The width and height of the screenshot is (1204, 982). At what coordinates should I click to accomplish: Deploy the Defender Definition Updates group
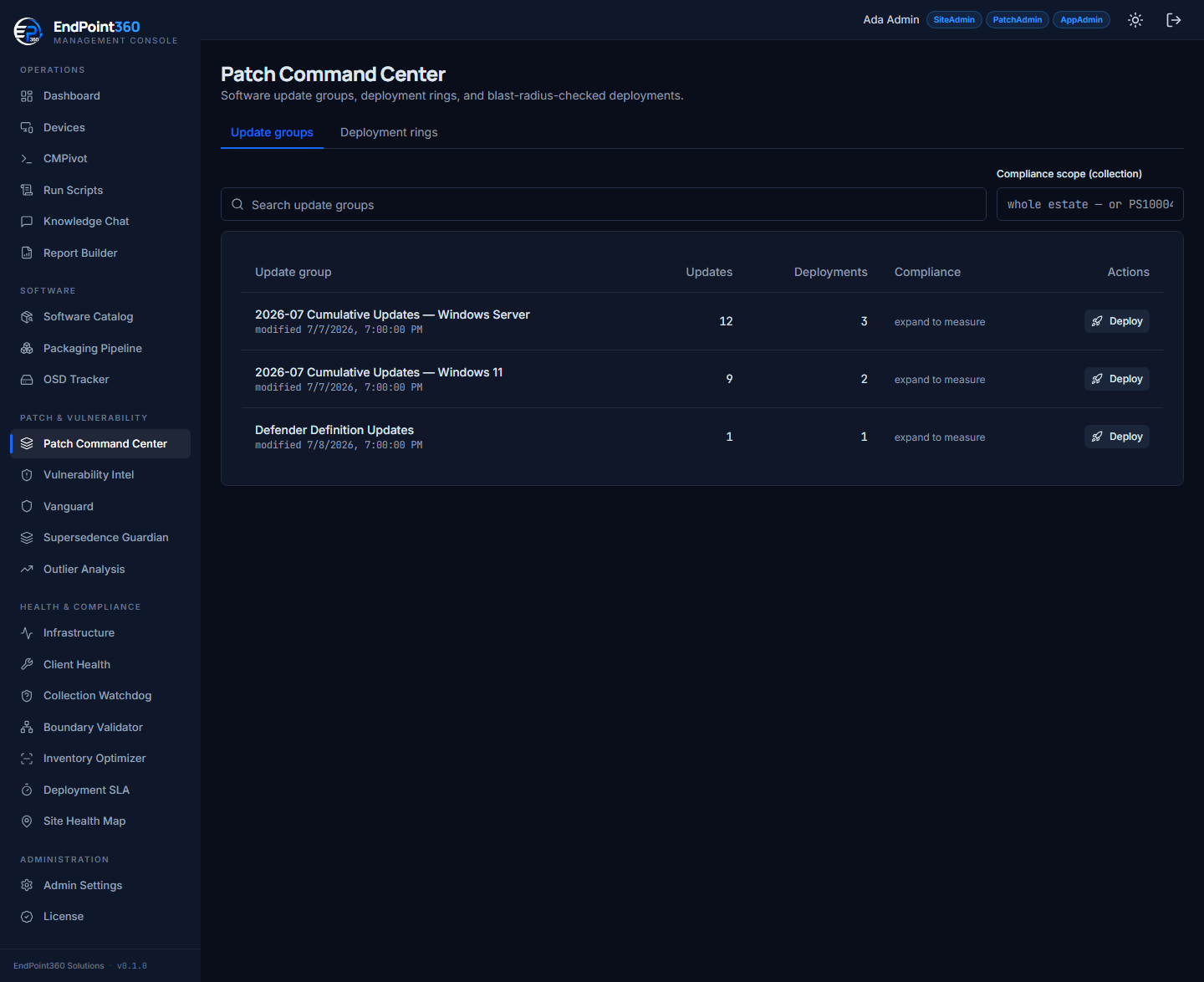click(1117, 437)
